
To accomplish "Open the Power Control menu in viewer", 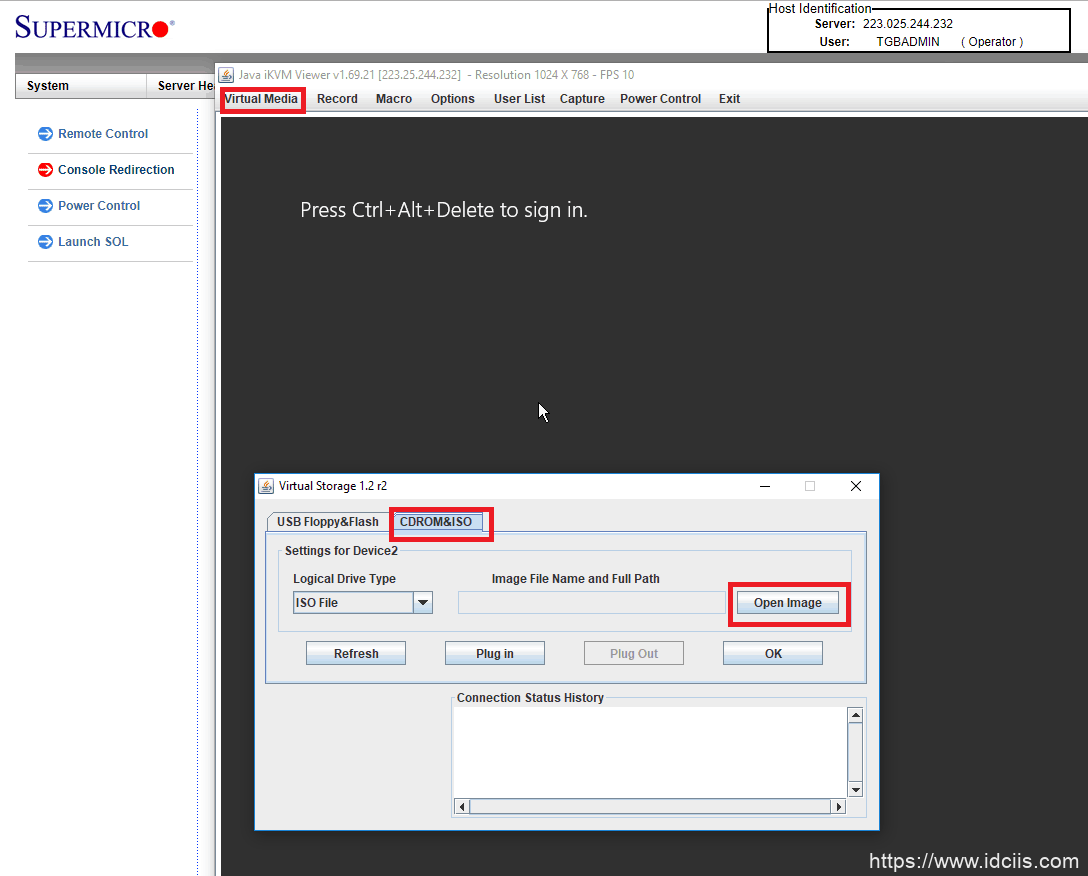I will tap(660, 99).
